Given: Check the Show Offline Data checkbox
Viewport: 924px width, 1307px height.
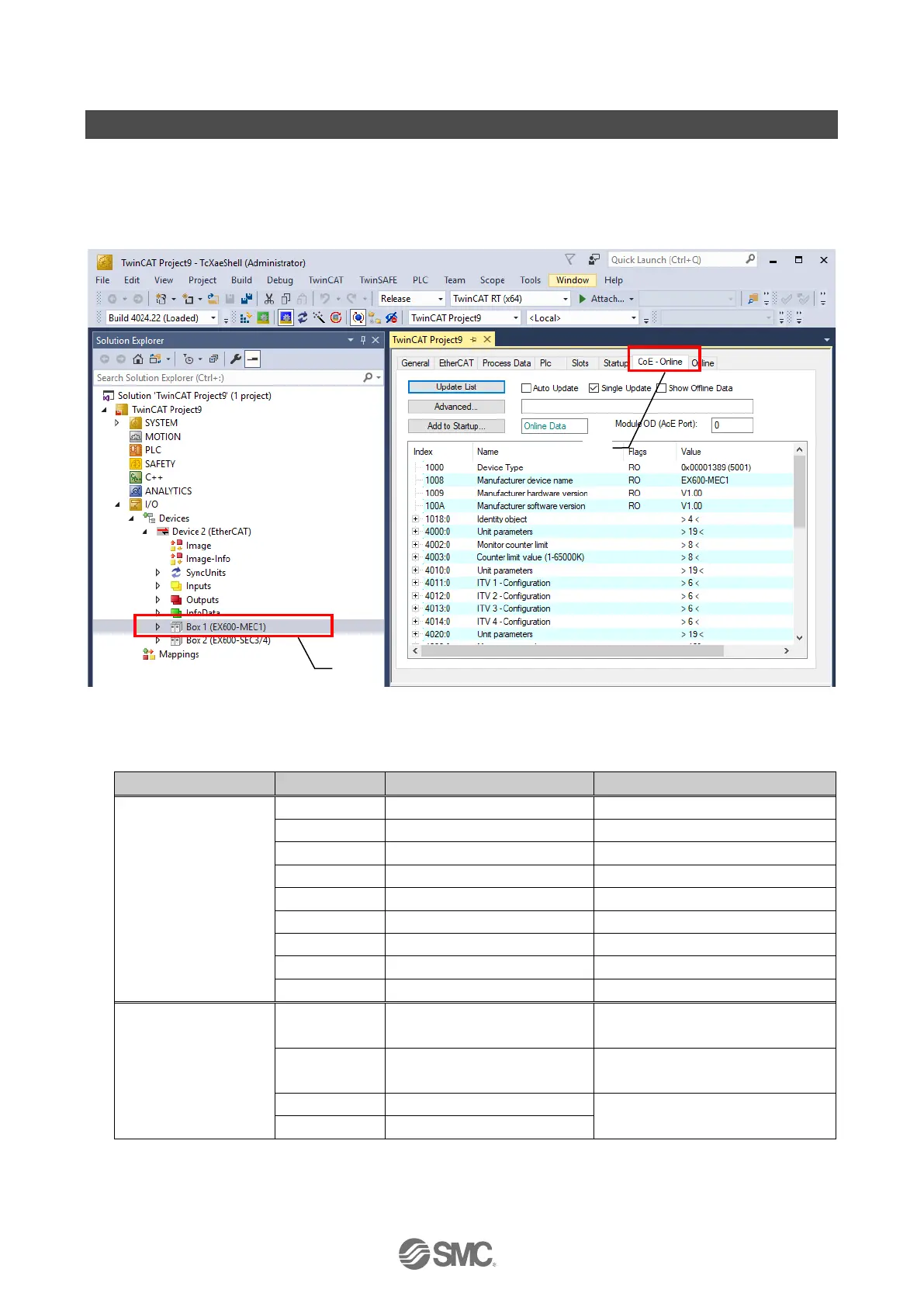Looking at the screenshot, I should click(662, 388).
